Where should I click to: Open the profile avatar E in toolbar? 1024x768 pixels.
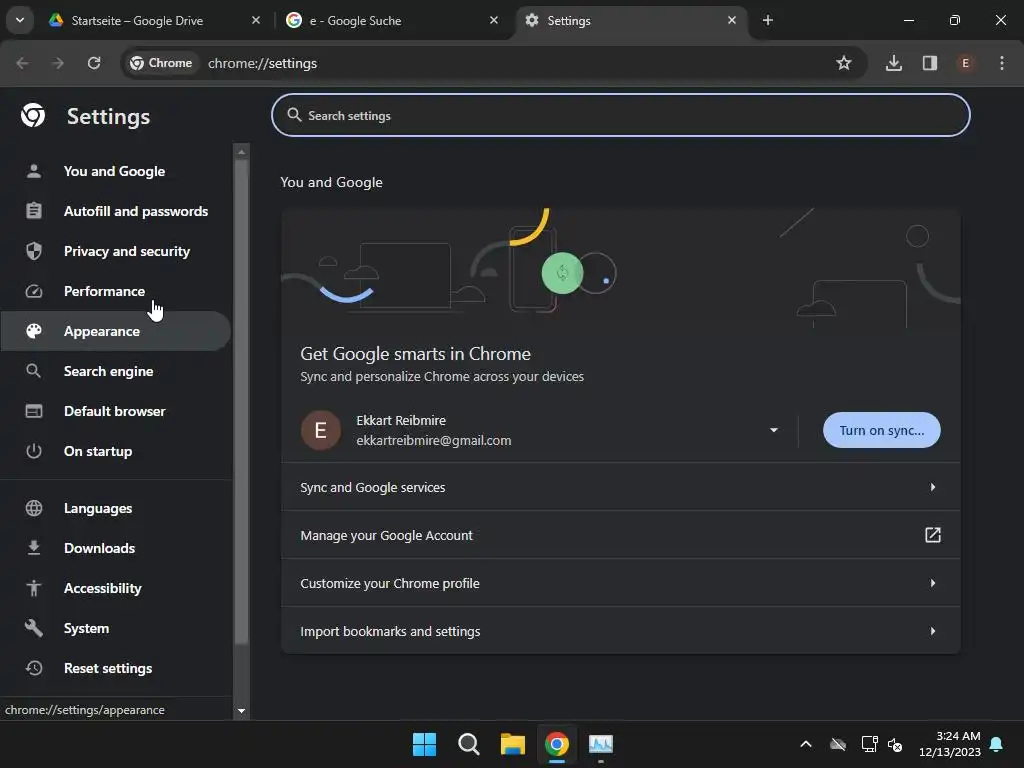click(965, 63)
